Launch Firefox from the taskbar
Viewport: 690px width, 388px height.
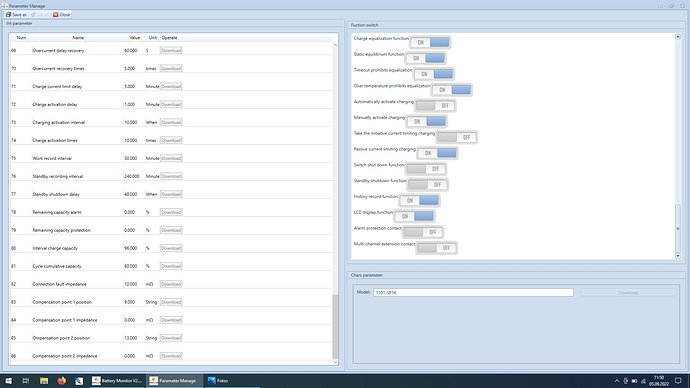click(62, 381)
